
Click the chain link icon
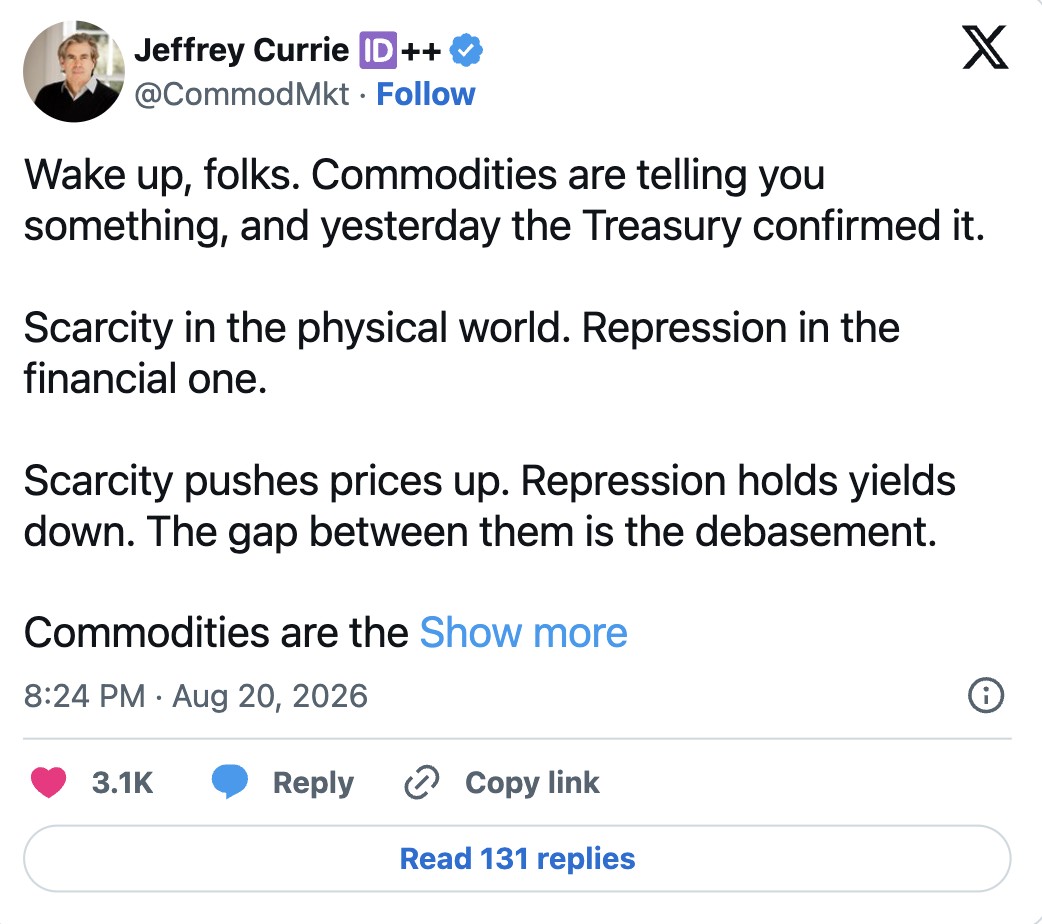(421, 782)
